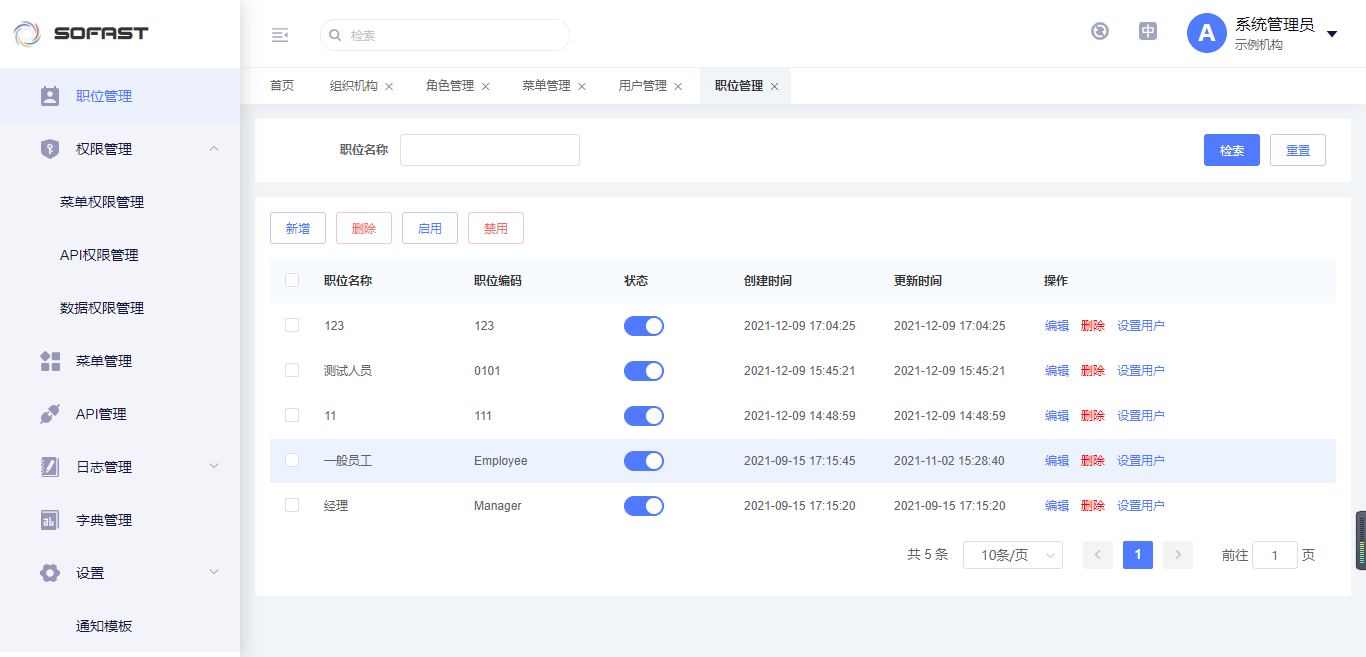Close the 角色管理 tab
The image size is (1366, 657).
[486, 87]
